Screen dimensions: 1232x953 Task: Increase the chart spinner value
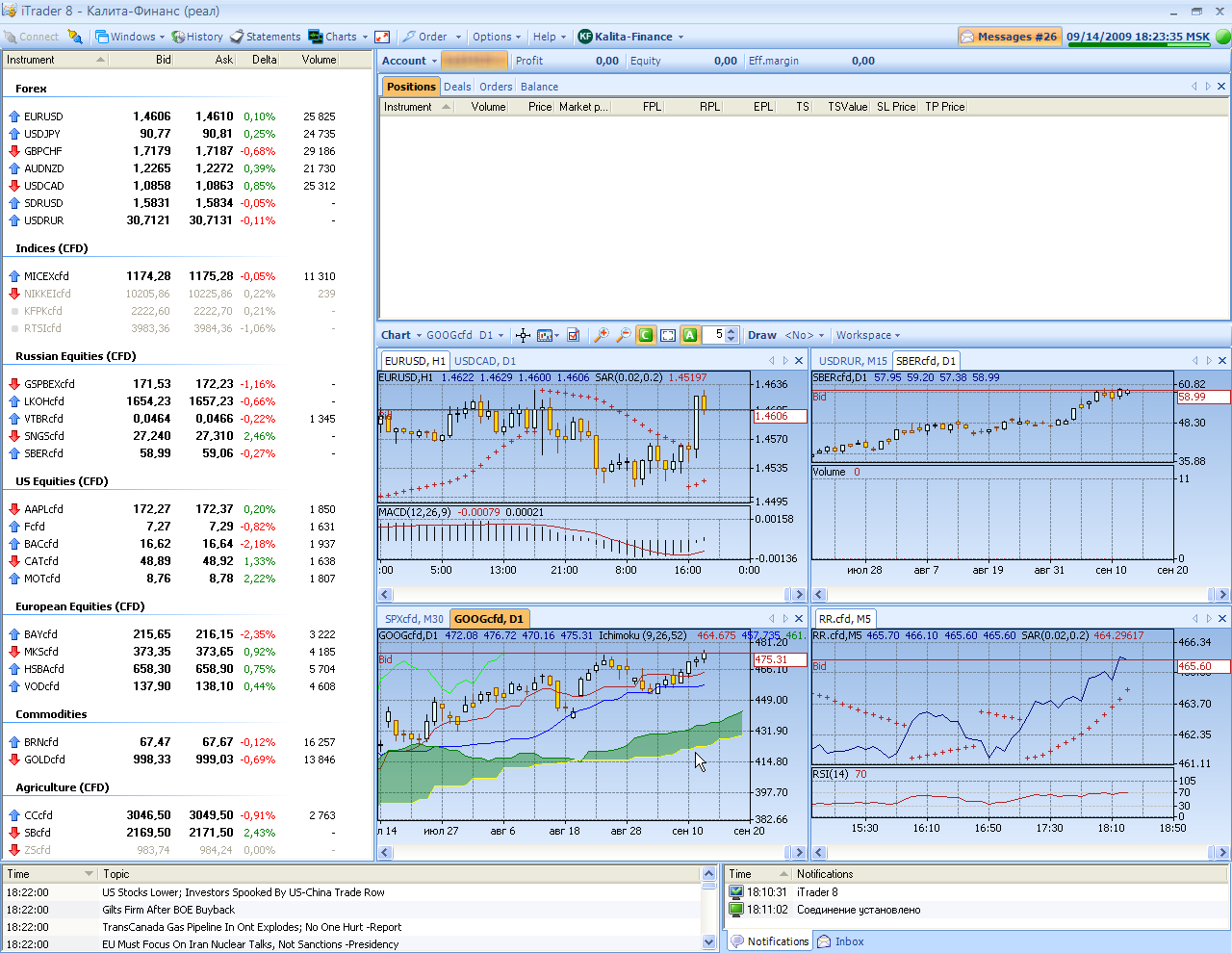tap(731, 331)
